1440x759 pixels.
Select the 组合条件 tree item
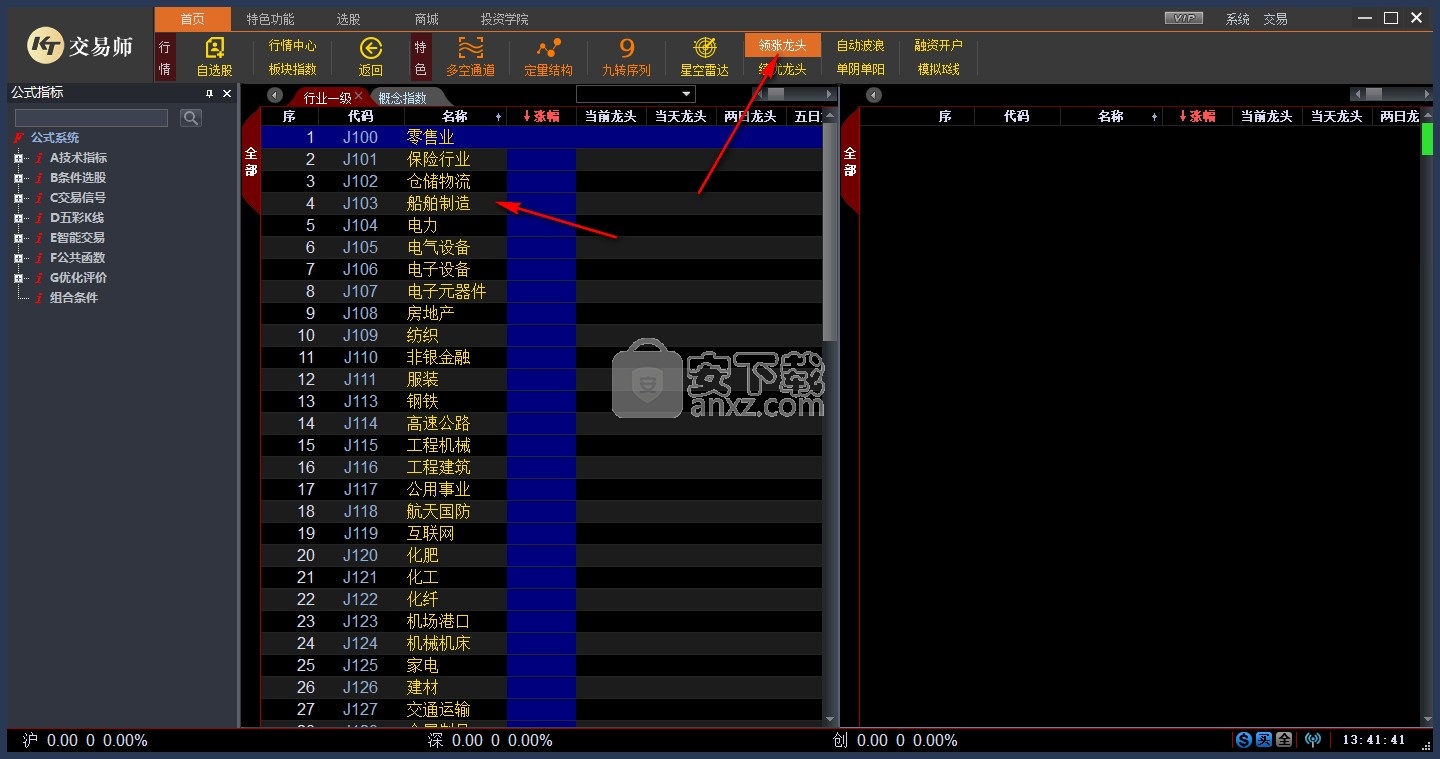[x=74, y=298]
